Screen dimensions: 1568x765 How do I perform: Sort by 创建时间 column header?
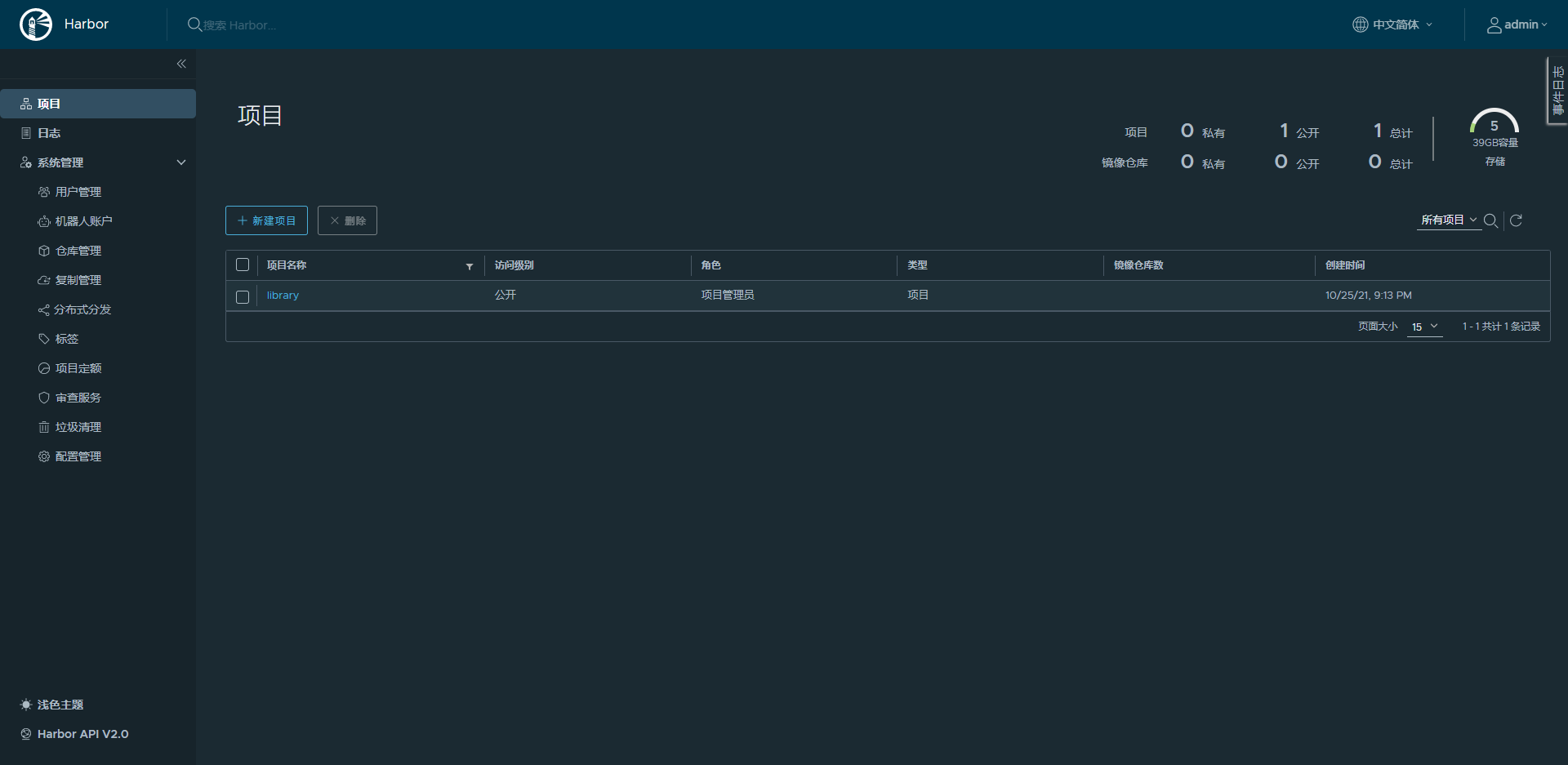(x=1345, y=265)
